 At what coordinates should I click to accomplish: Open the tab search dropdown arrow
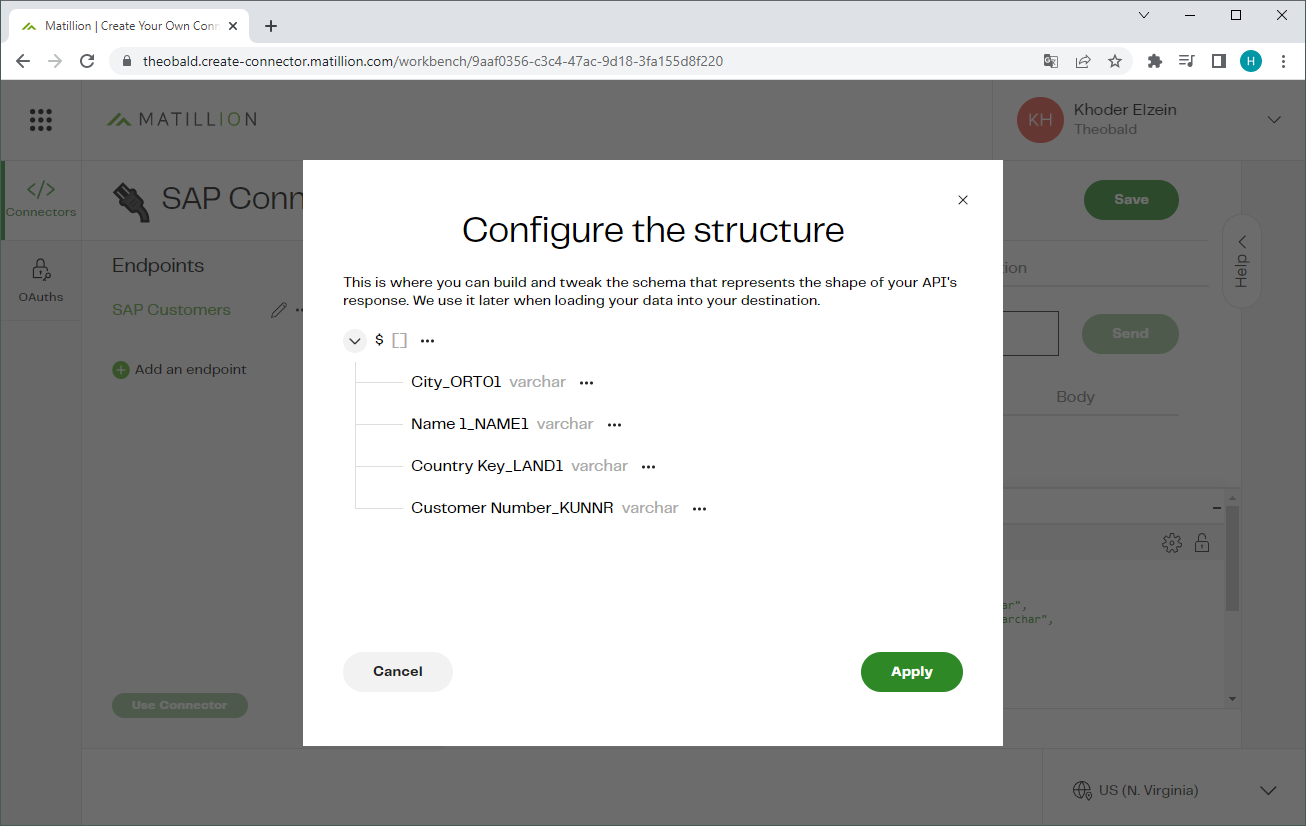click(x=1144, y=15)
